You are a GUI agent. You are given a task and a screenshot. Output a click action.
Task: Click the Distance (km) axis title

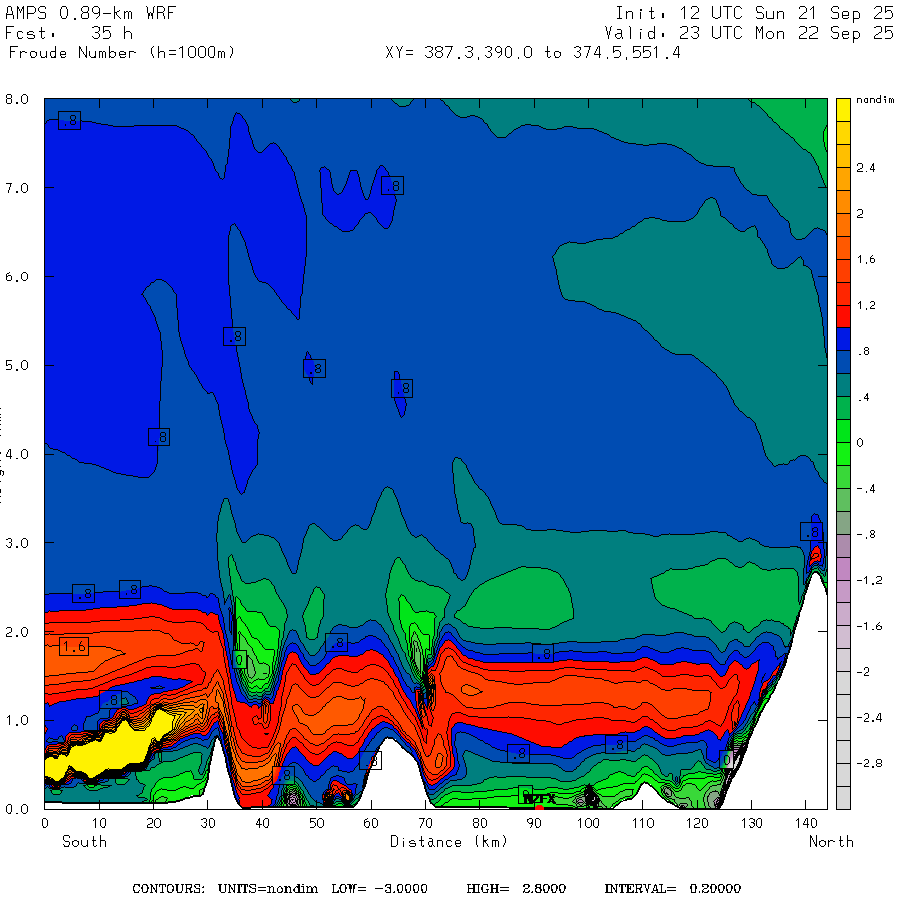[x=448, y=841]
